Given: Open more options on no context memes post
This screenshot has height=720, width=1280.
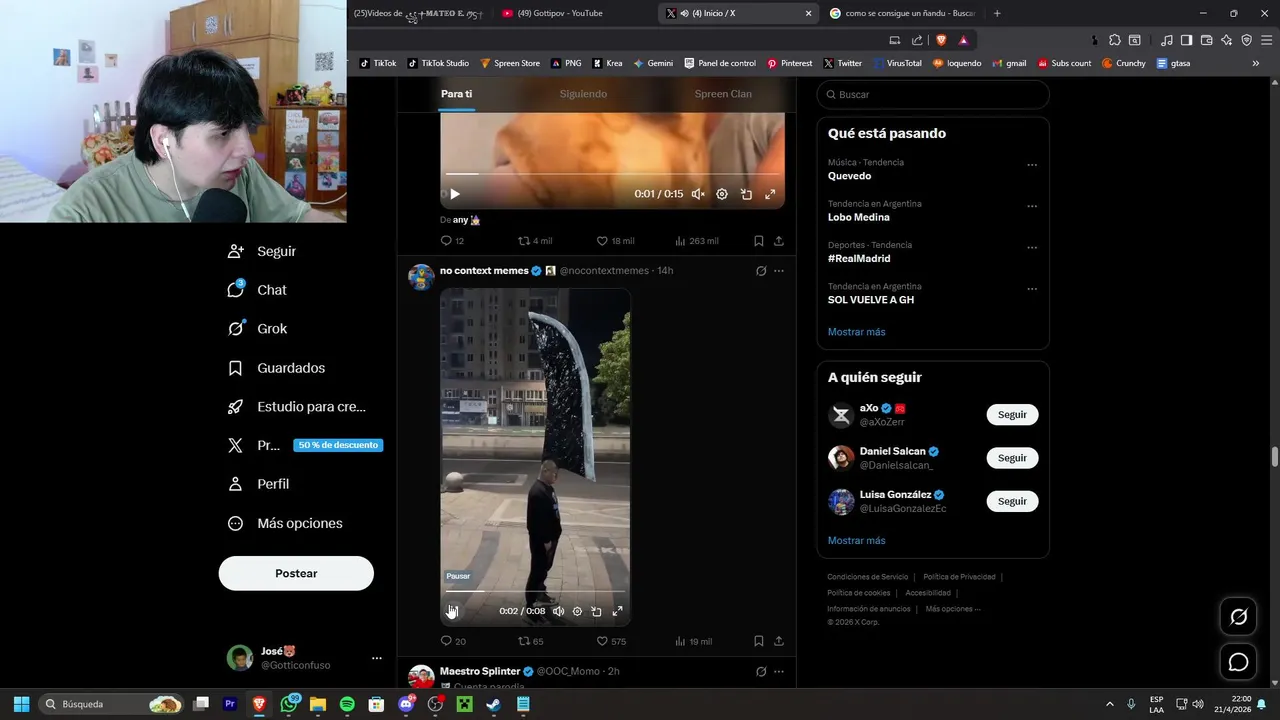Looking at the screenshot, I should (779, 271).
